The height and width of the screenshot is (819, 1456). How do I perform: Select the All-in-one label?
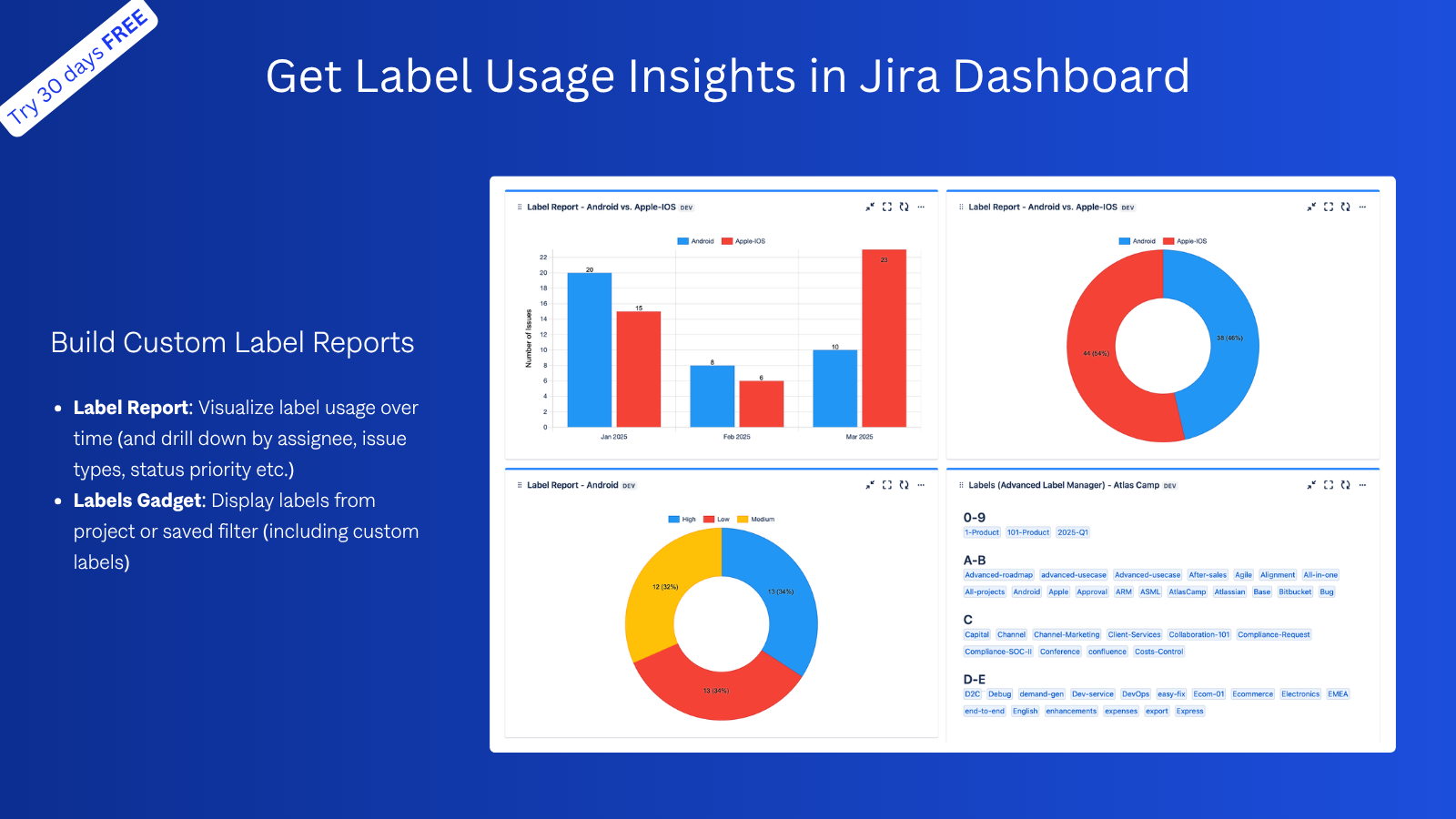pyautogui.click(x=1320, y=575)
